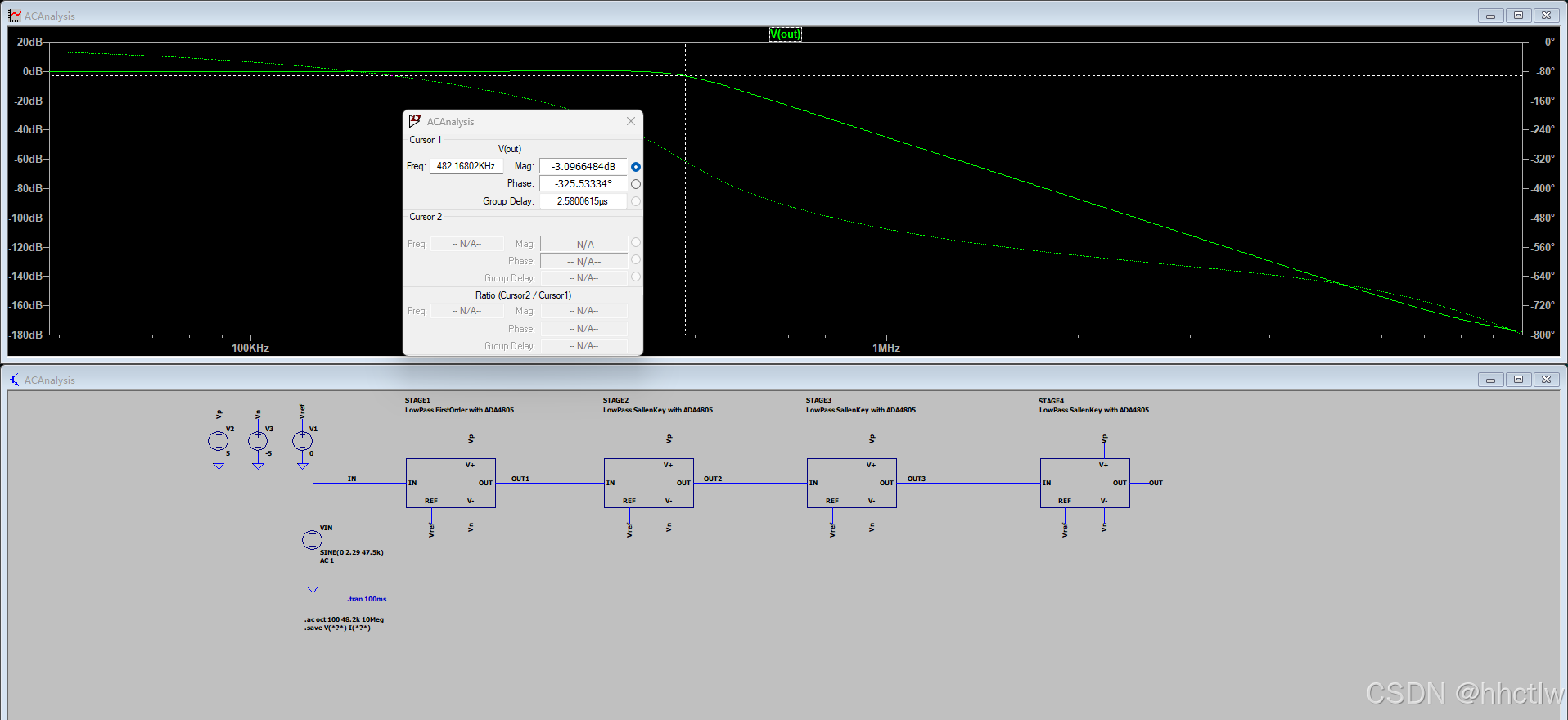Viewport: 1568px width, 720px height.
Task: Minimize the waveform plot window
Action: (1490, 16)
